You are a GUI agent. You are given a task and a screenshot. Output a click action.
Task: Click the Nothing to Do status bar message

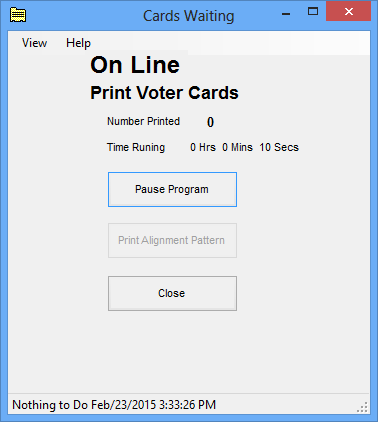coord(114,405)
